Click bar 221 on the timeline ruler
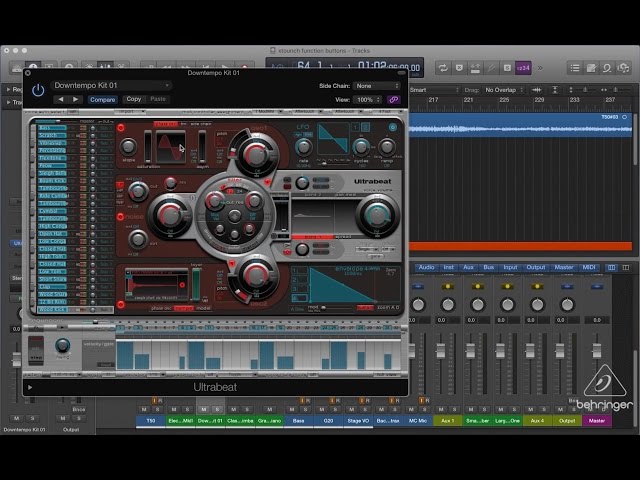The image size is (640, 480). 468,100
